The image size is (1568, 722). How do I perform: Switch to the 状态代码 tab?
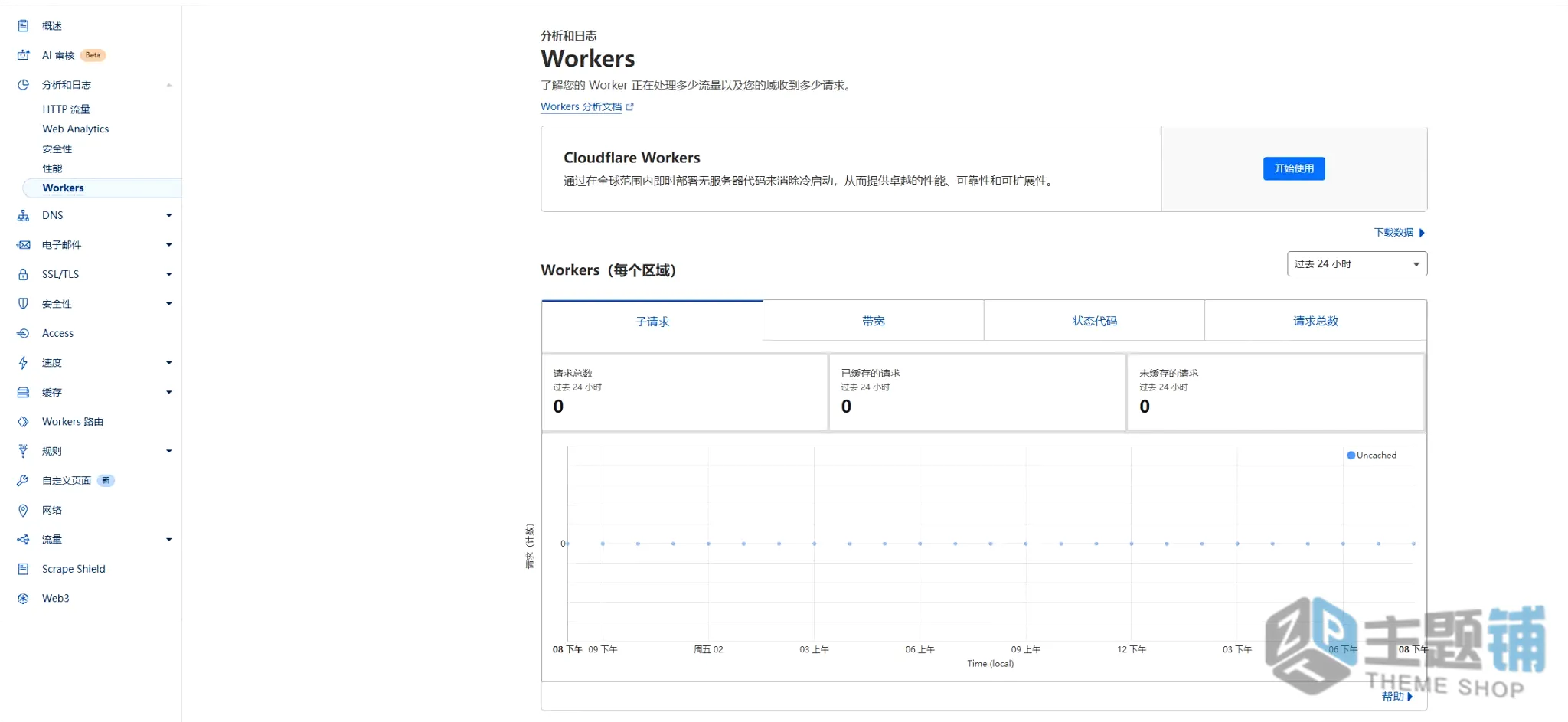1095,322
